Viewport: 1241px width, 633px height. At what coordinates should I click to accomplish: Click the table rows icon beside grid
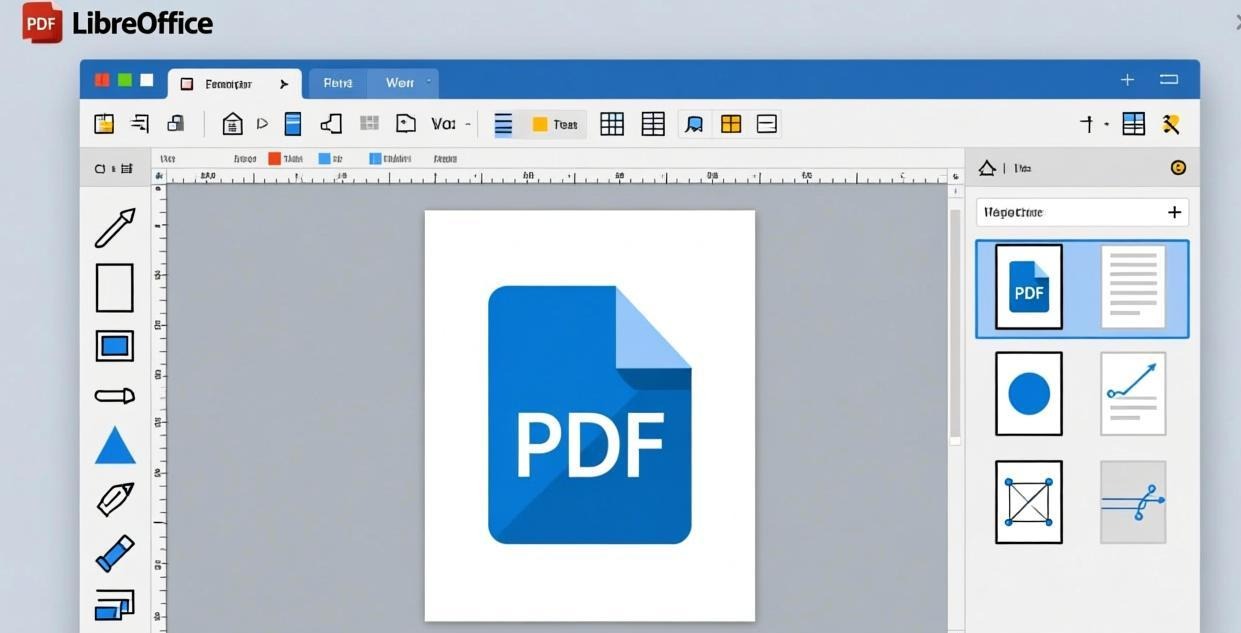tap(653, 124)
